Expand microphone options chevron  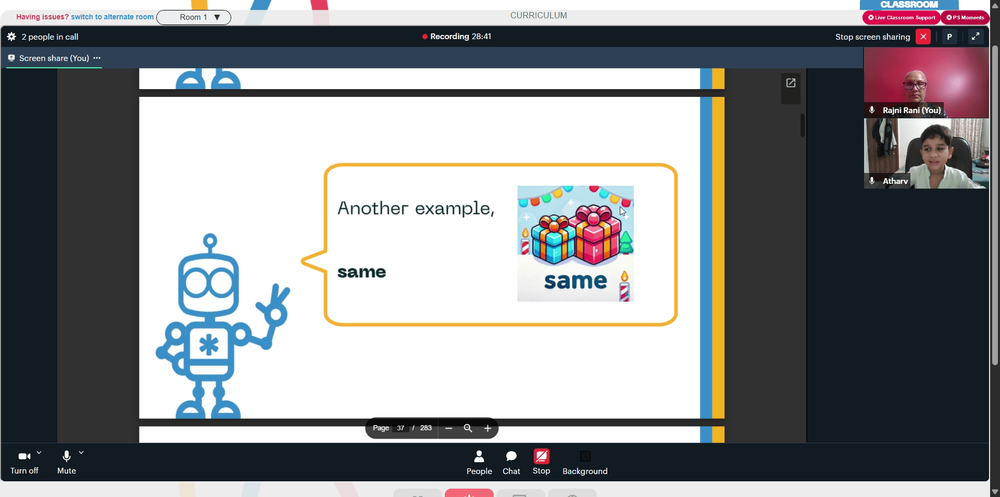[81, 453]
